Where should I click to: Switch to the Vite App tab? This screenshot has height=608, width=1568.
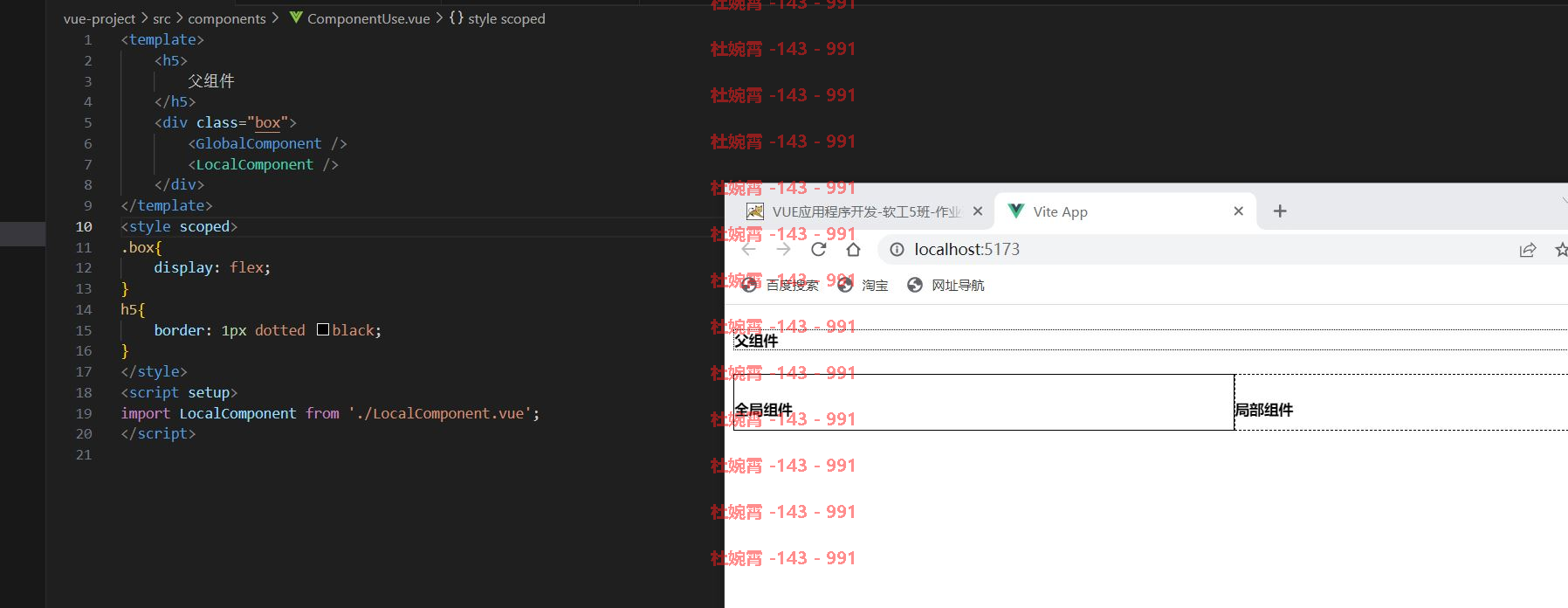click(x=1125, y=211)
